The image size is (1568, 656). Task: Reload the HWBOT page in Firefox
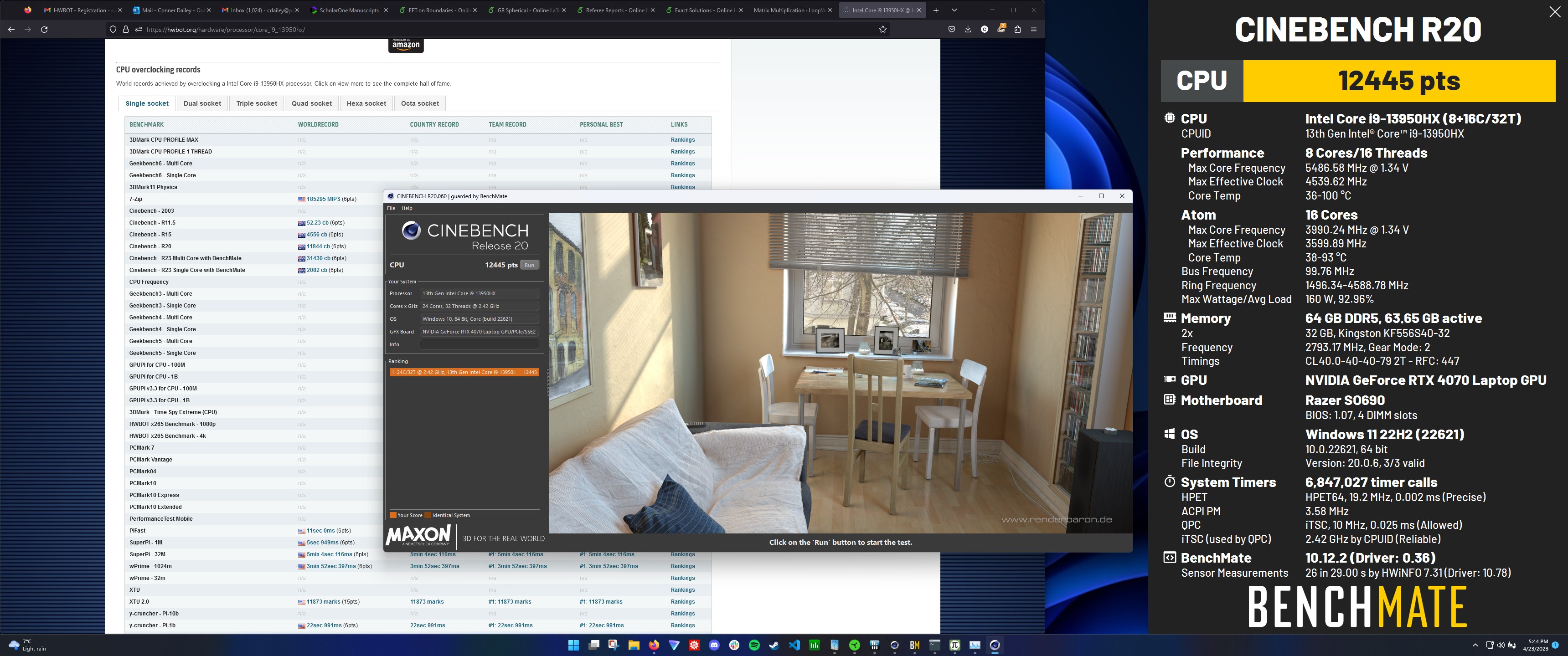click(x=44, y=29)
